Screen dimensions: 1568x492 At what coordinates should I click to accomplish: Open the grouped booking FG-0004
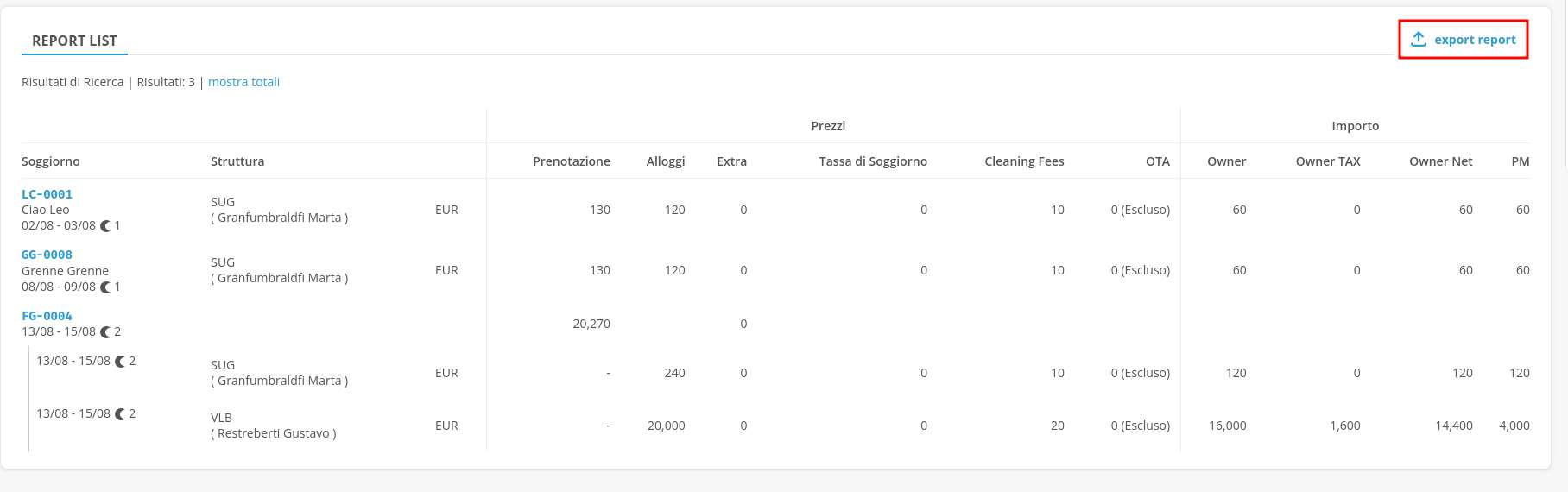click(47, 316)
